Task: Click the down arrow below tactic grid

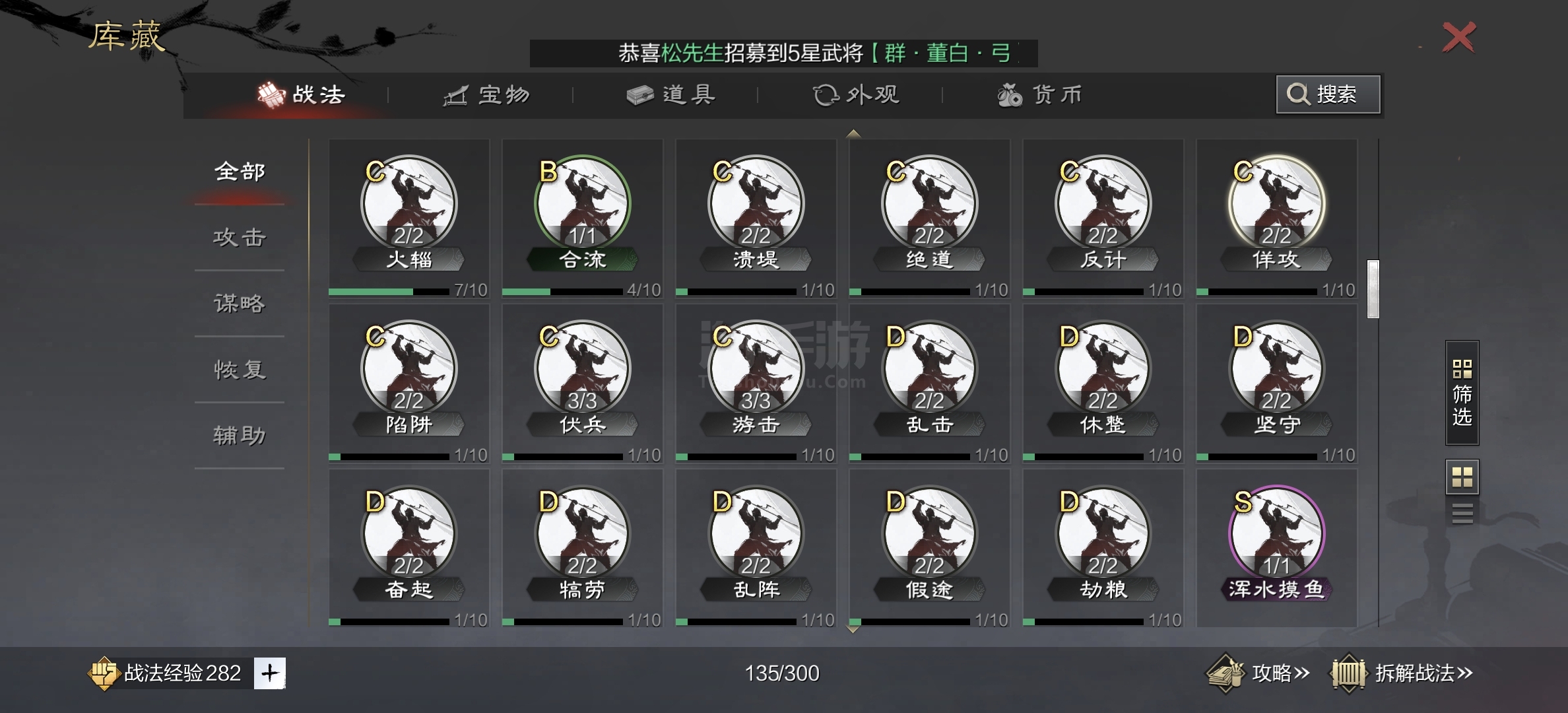Action: tap(853, 630)
